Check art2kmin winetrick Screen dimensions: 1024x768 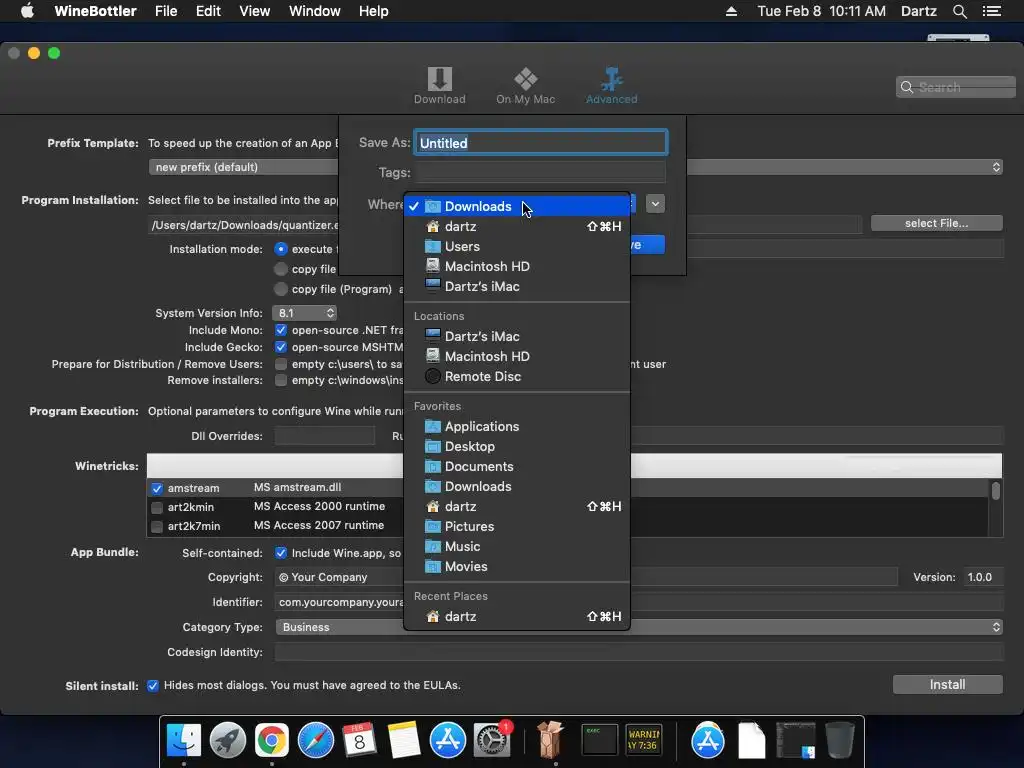tap(157, 507)
